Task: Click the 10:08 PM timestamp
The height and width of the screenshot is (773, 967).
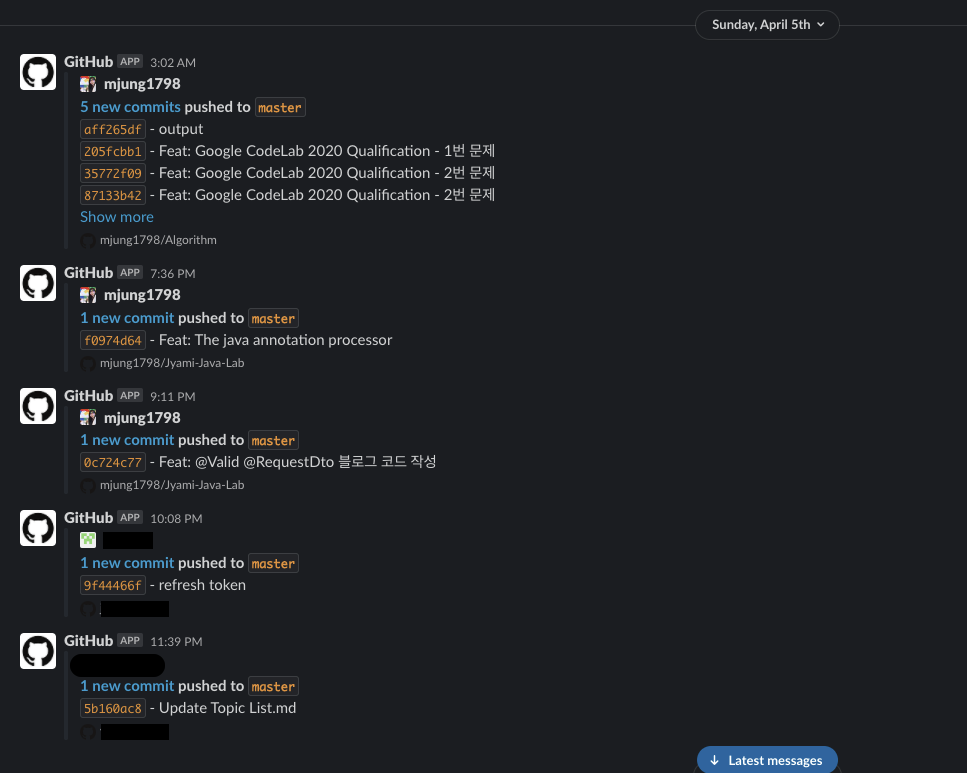Action: click(x=176, y=519)
